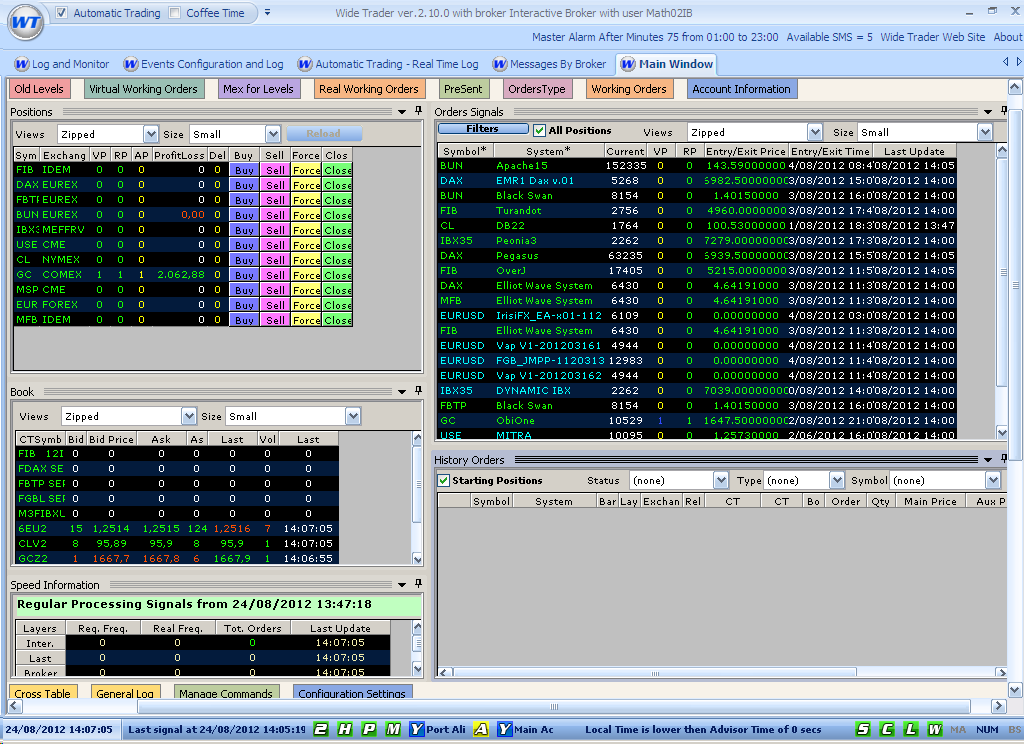This screenshot has height=744, width=1024.
Task: Click Buy in the FIB IDEM row
Action: [244, 170]
